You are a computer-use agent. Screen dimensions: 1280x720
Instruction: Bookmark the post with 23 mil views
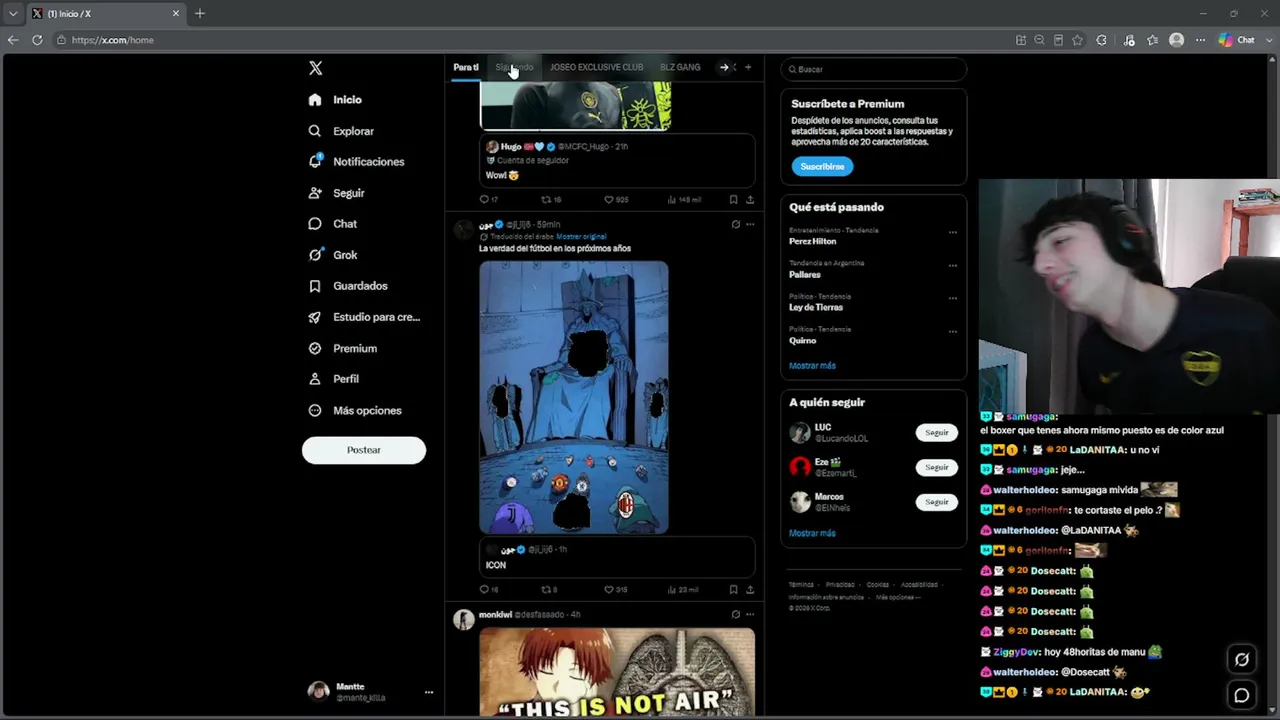[733, 589]
